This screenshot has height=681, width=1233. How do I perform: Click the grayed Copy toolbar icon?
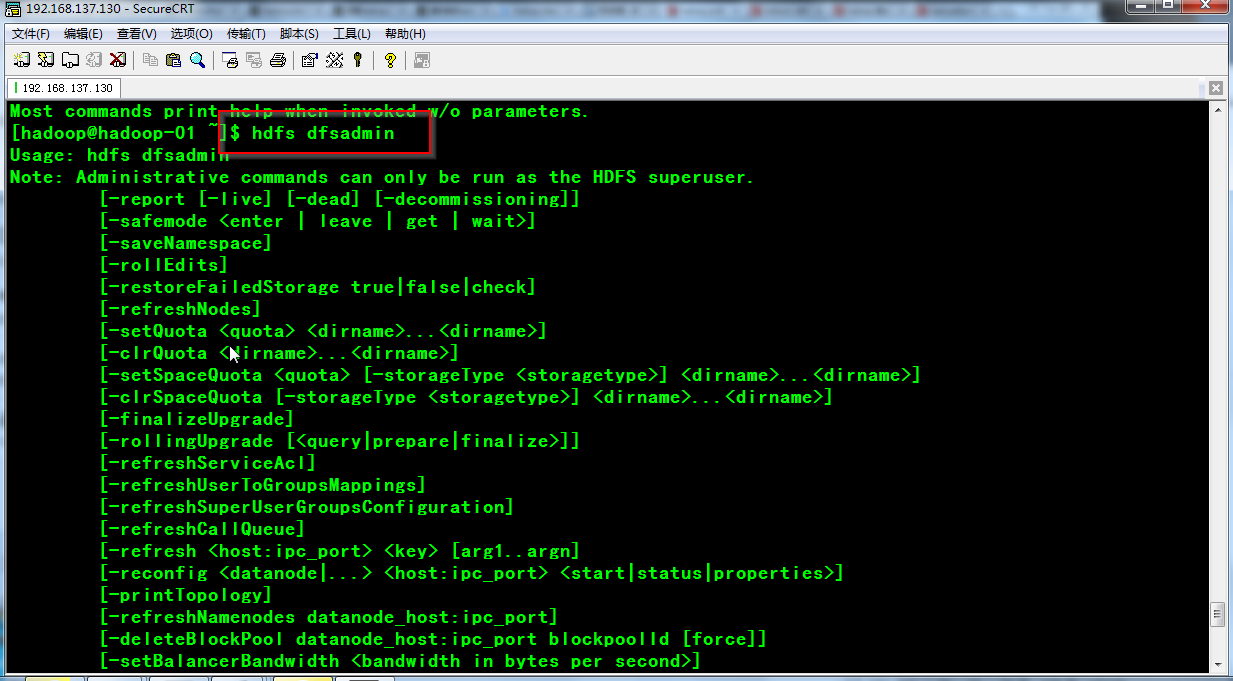[150, 60]
